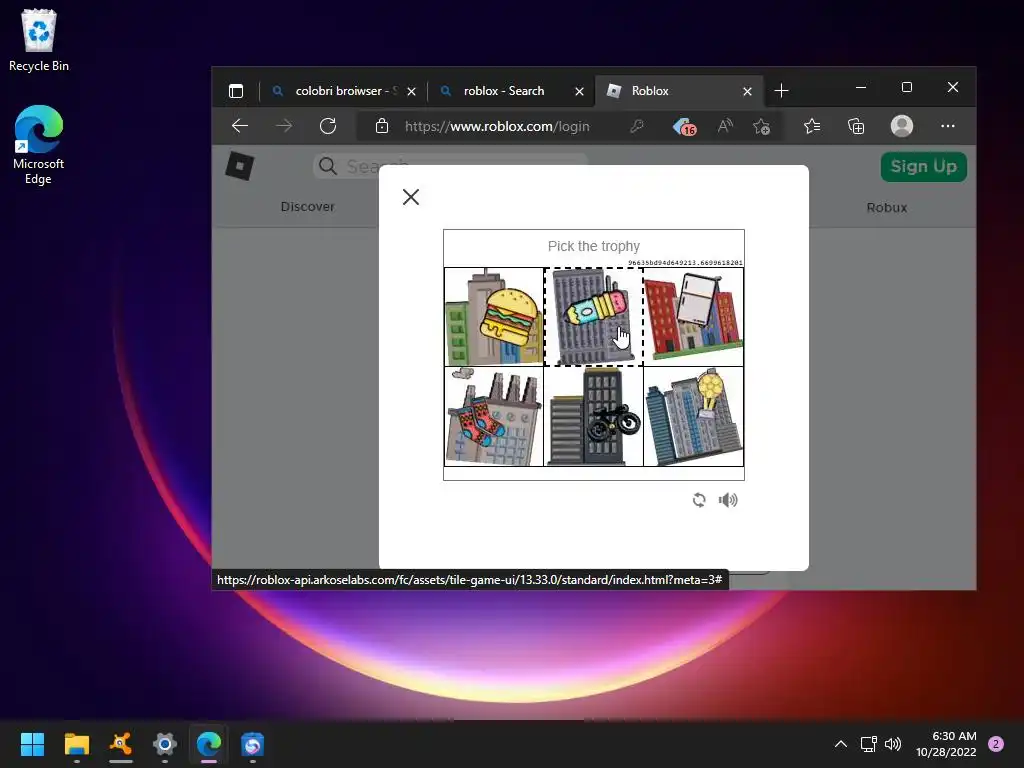The height and width of the screenshot is (768, 1024).
Task: Open the blue swirl taskbar app
Action: coord(253,744)
